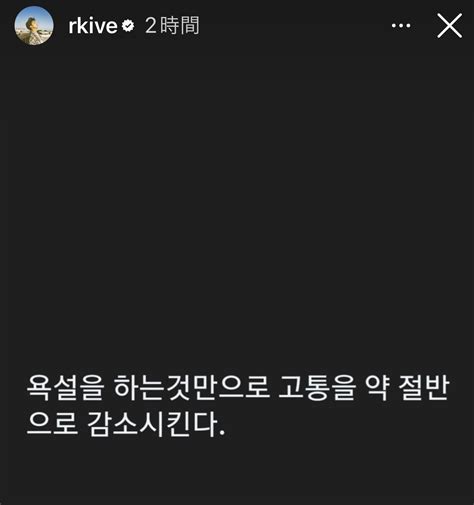Tap the letter r in the rkive username
474x505 pixels.
(x=72, y=28)
